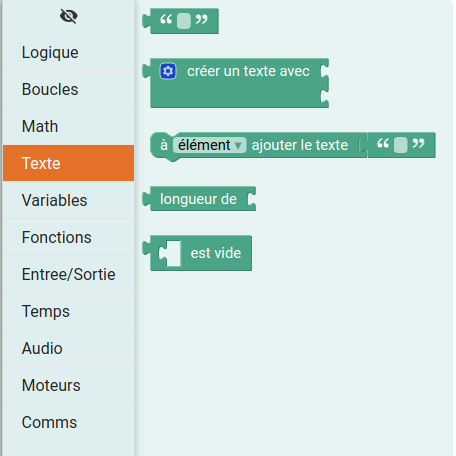Toggle toolbox visibility with crossed-eye icon
Screen dimensions: 456x456
click(69, 16)
